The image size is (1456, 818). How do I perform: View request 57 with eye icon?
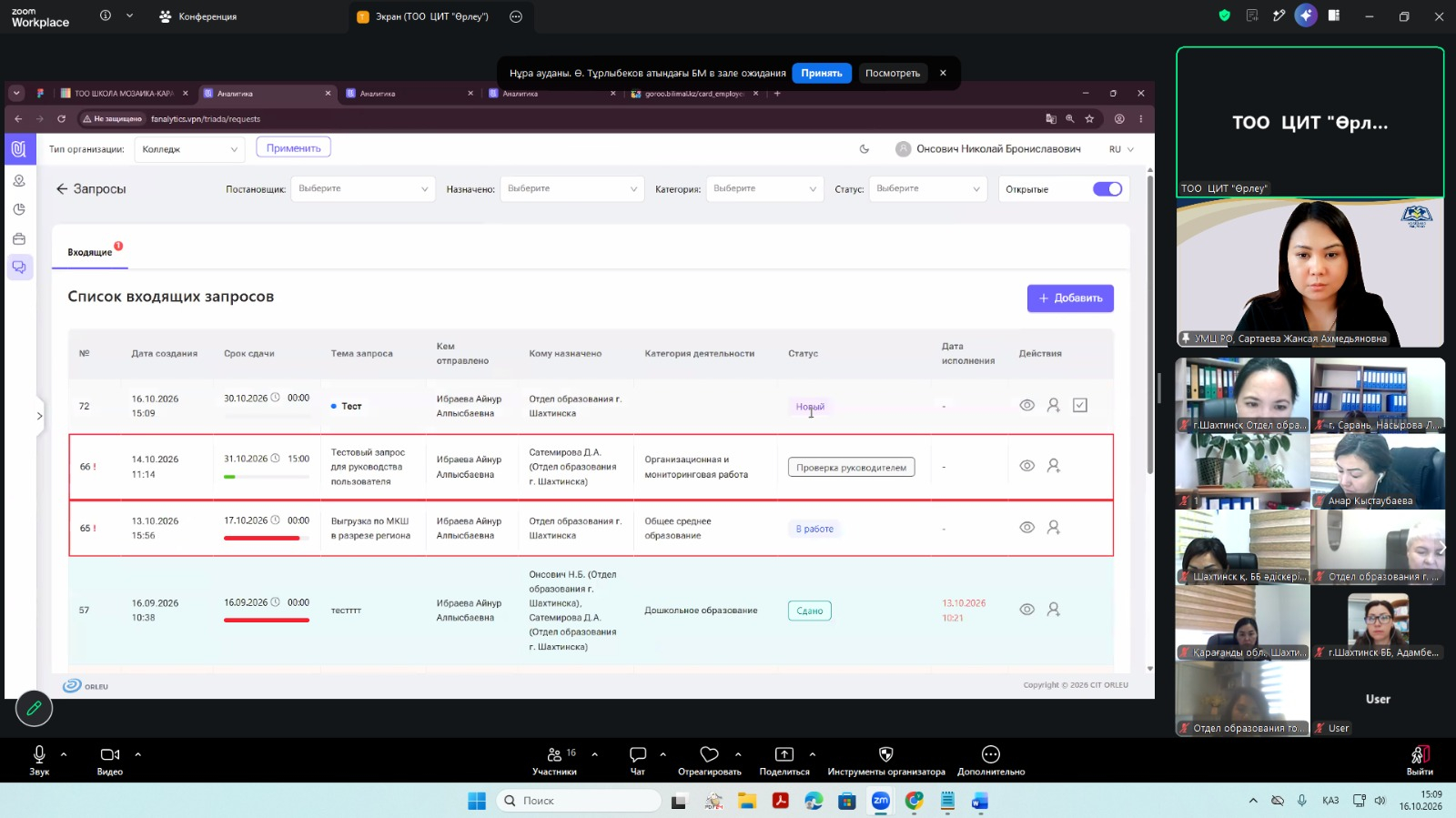[x=1026, y=610]
